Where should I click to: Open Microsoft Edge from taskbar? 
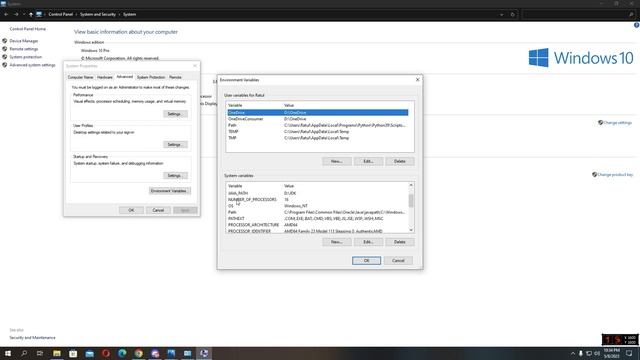coord(122,353)
